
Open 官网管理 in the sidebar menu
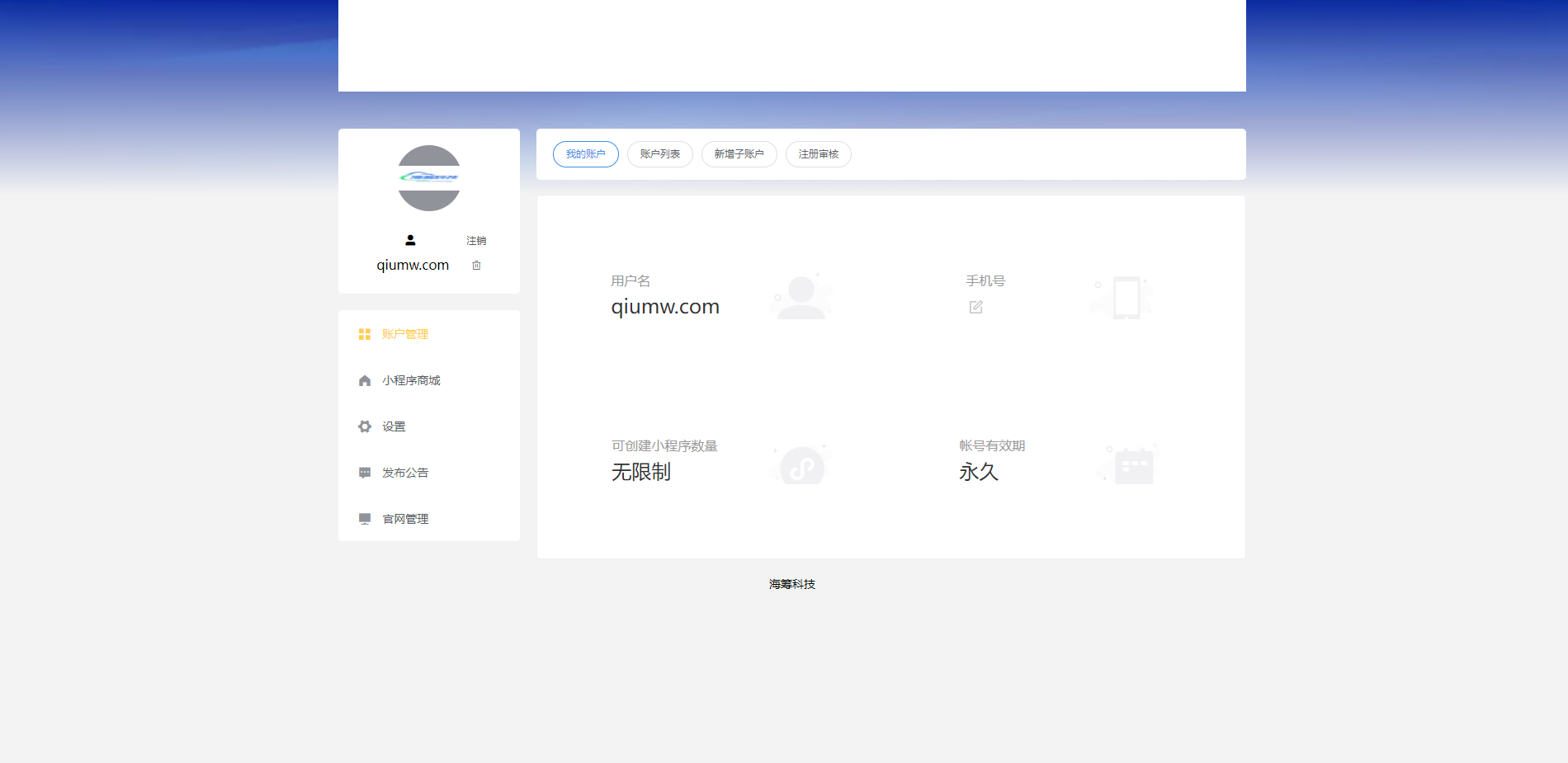click(405, 519)
